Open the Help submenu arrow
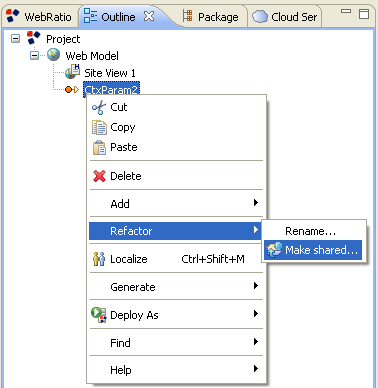 [256, 368]
